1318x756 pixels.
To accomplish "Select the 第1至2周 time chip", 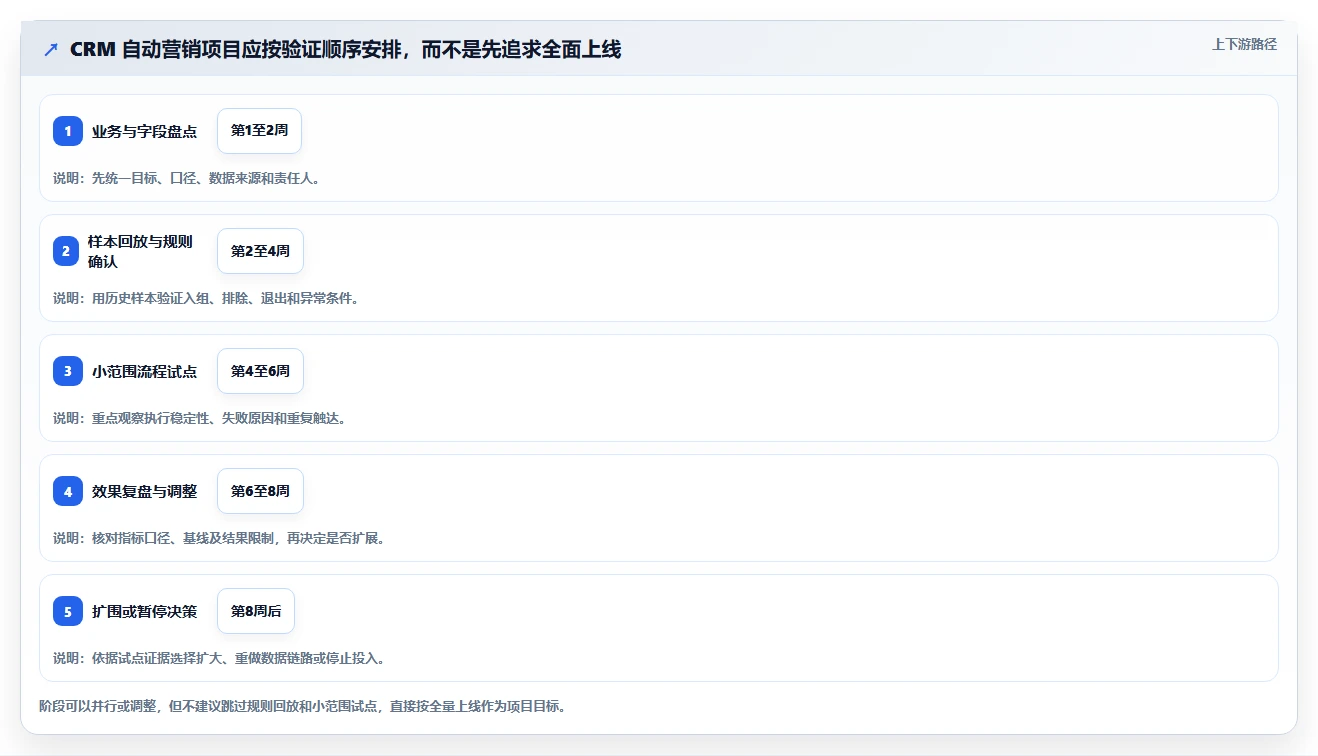I will coord(259,131).
